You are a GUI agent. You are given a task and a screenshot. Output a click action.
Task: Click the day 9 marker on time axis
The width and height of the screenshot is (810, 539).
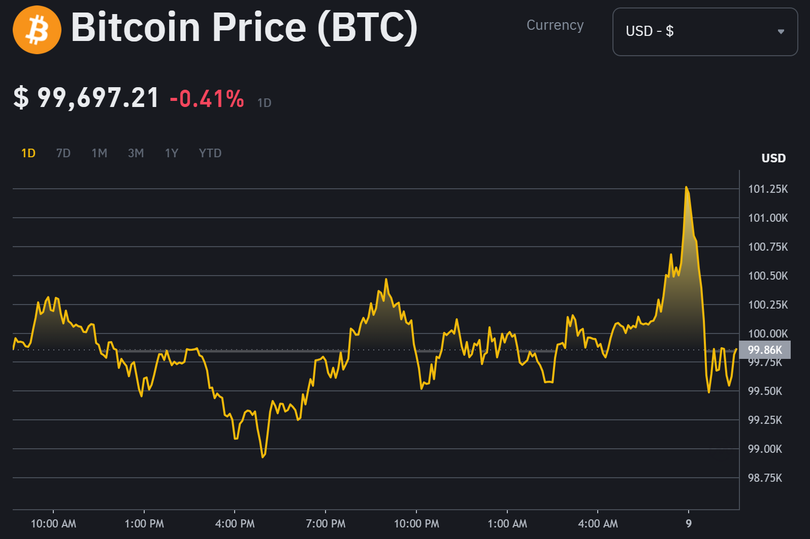[x=688, y=523]
